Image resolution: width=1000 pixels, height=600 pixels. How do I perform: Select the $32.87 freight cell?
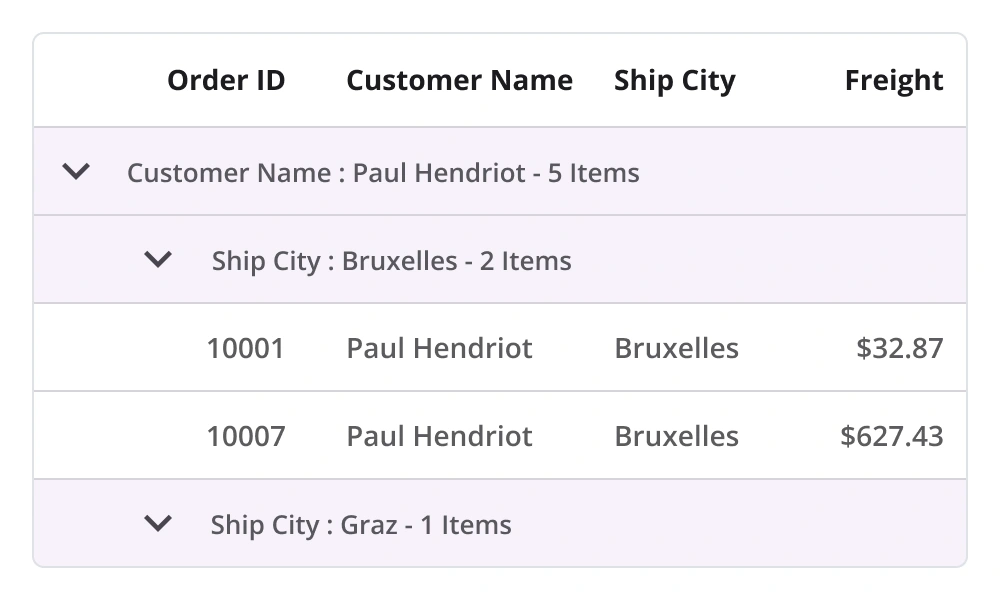pos(899,348)
